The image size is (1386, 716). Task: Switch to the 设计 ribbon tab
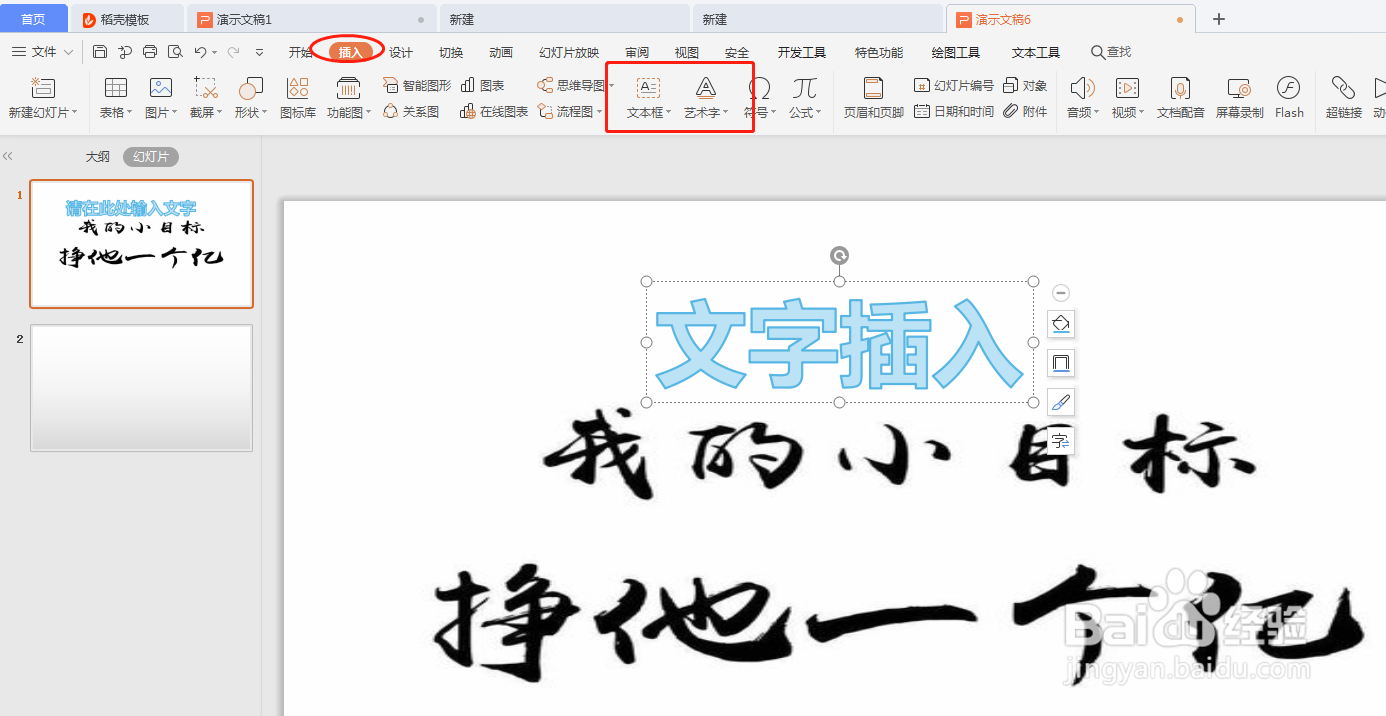click(399, 51)
